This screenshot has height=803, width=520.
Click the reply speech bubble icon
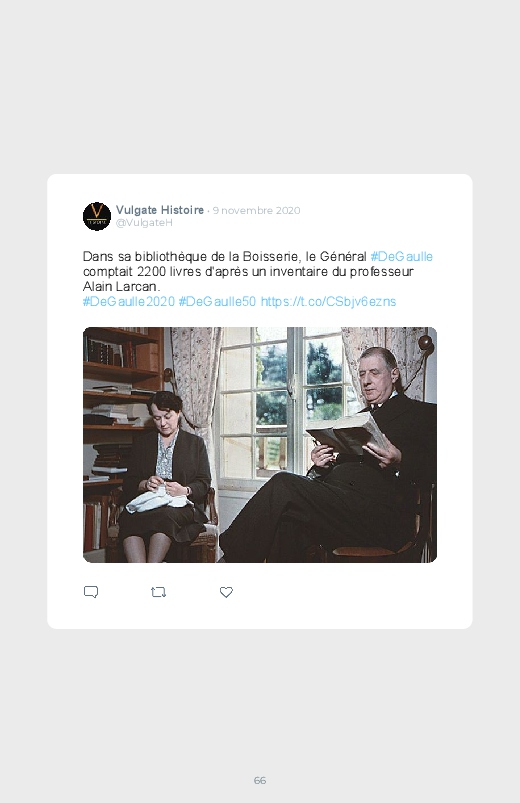click(x=91, y=592)
